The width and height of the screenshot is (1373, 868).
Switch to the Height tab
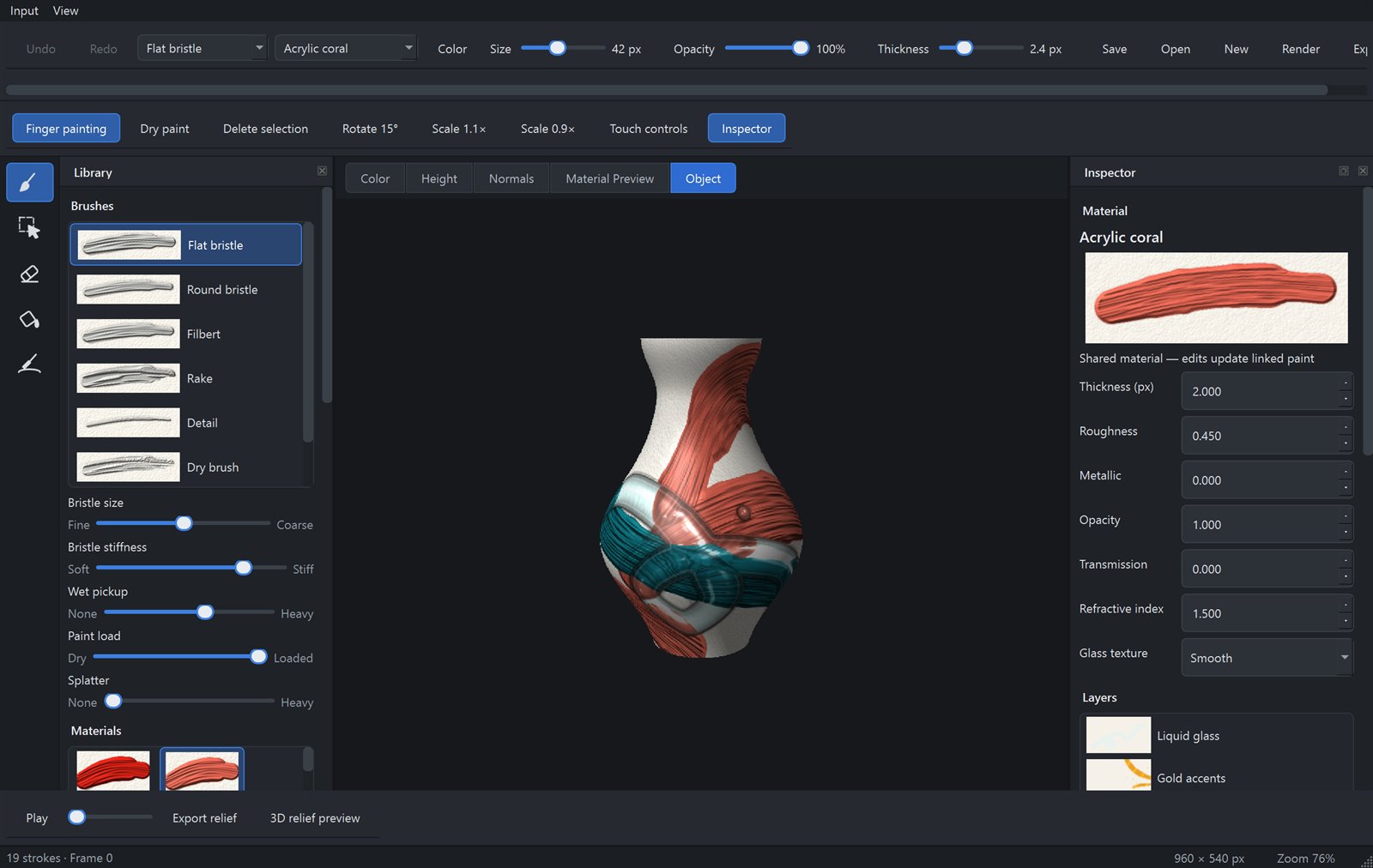439,178
